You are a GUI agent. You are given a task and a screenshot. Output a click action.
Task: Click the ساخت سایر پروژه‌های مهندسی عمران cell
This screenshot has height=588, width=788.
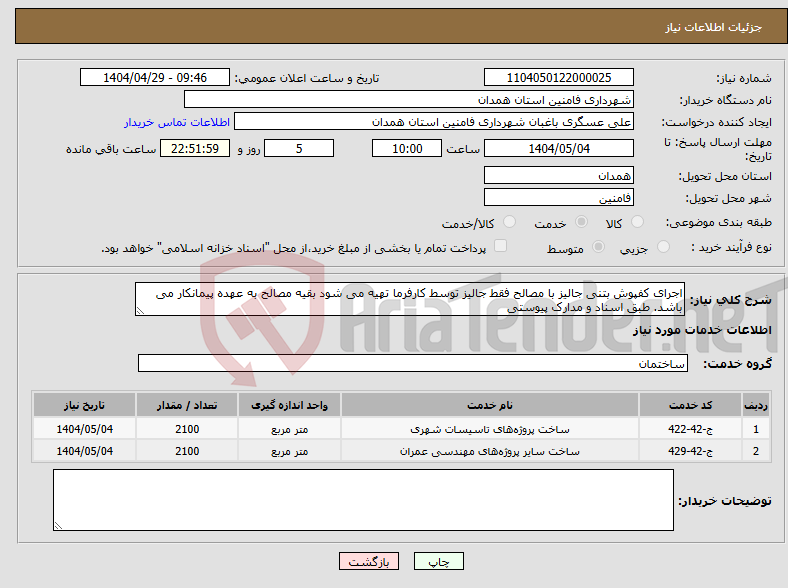tap(490, 451)
